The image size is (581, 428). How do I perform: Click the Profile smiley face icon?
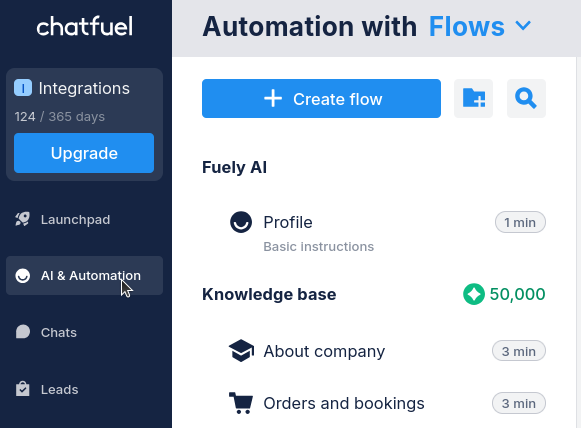(x=241, y=222)
